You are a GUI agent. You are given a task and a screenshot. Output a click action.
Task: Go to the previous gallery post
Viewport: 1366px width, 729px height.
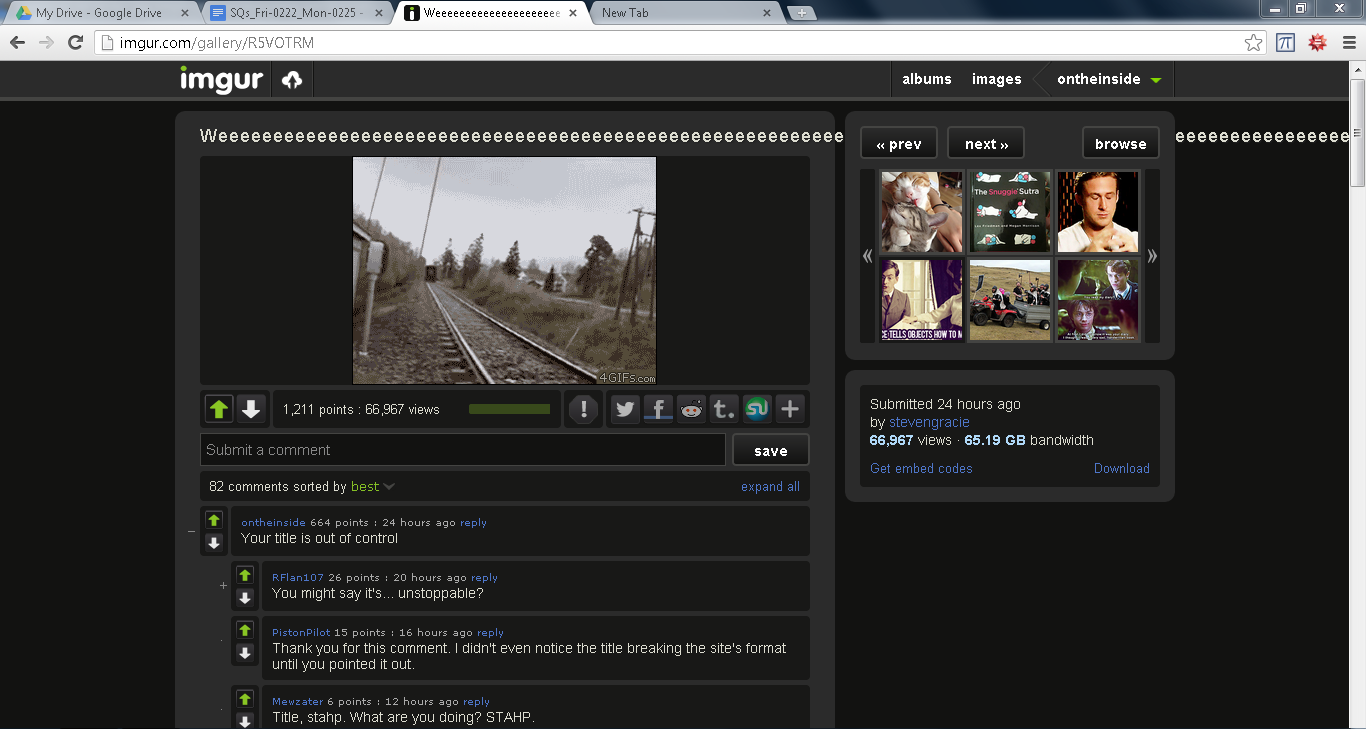click(x=898, y=143)
